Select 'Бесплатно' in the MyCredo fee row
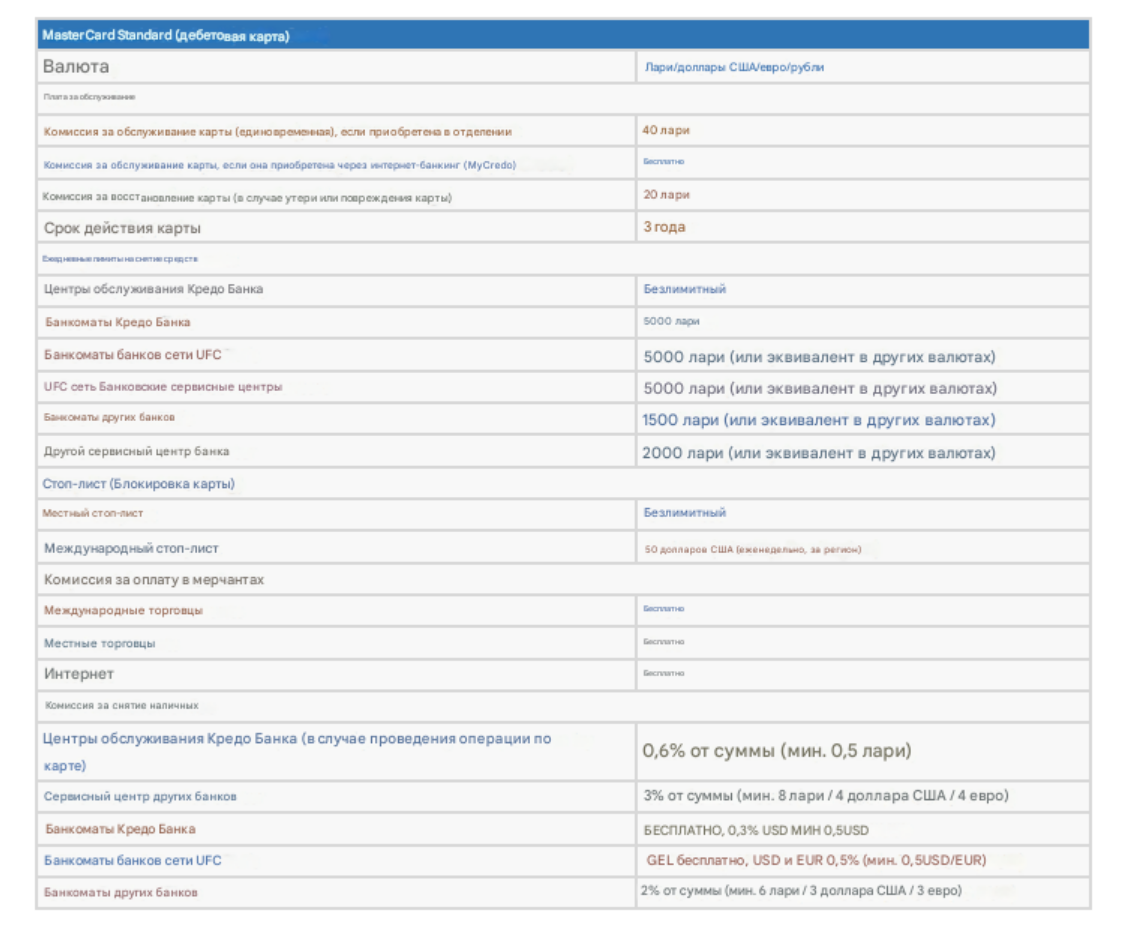This screenshot has height=947, width=1121. point(663,162)
